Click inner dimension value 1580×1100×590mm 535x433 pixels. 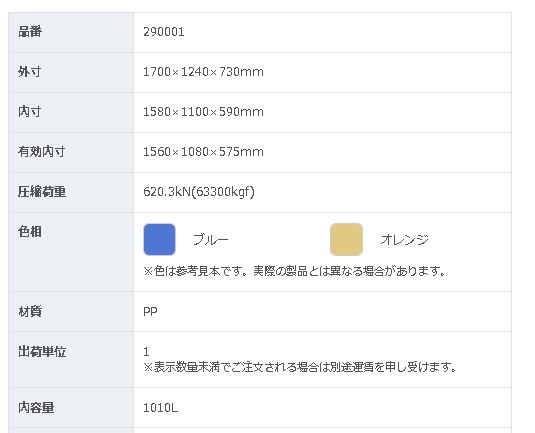(203, 112)
